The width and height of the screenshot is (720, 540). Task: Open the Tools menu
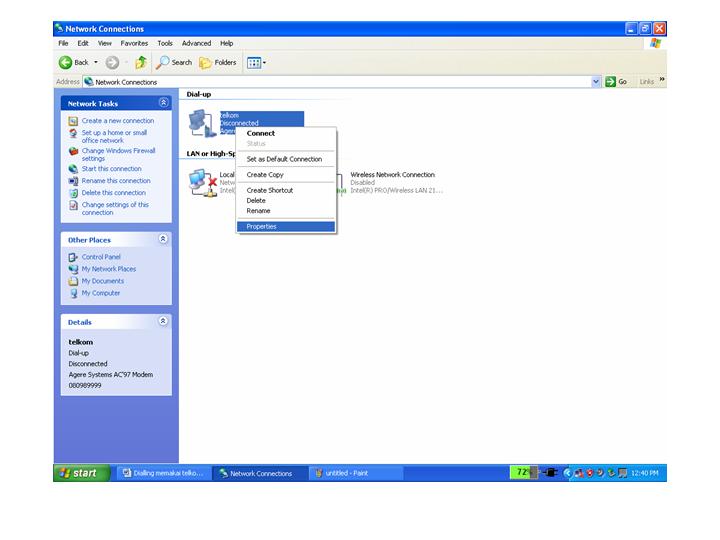pyautogui.click(x=165, y=43)
